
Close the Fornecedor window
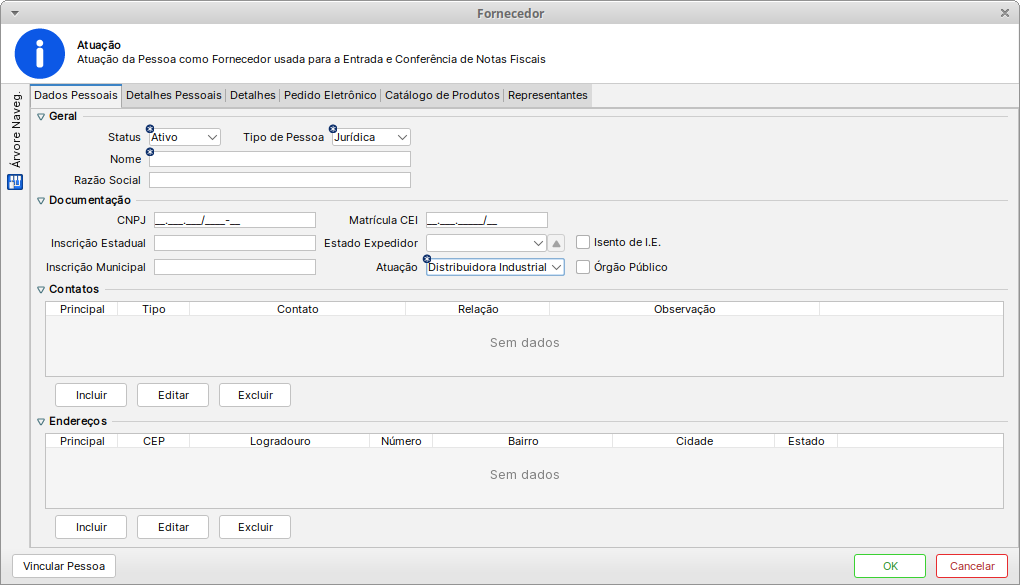tap(1005, 13)
